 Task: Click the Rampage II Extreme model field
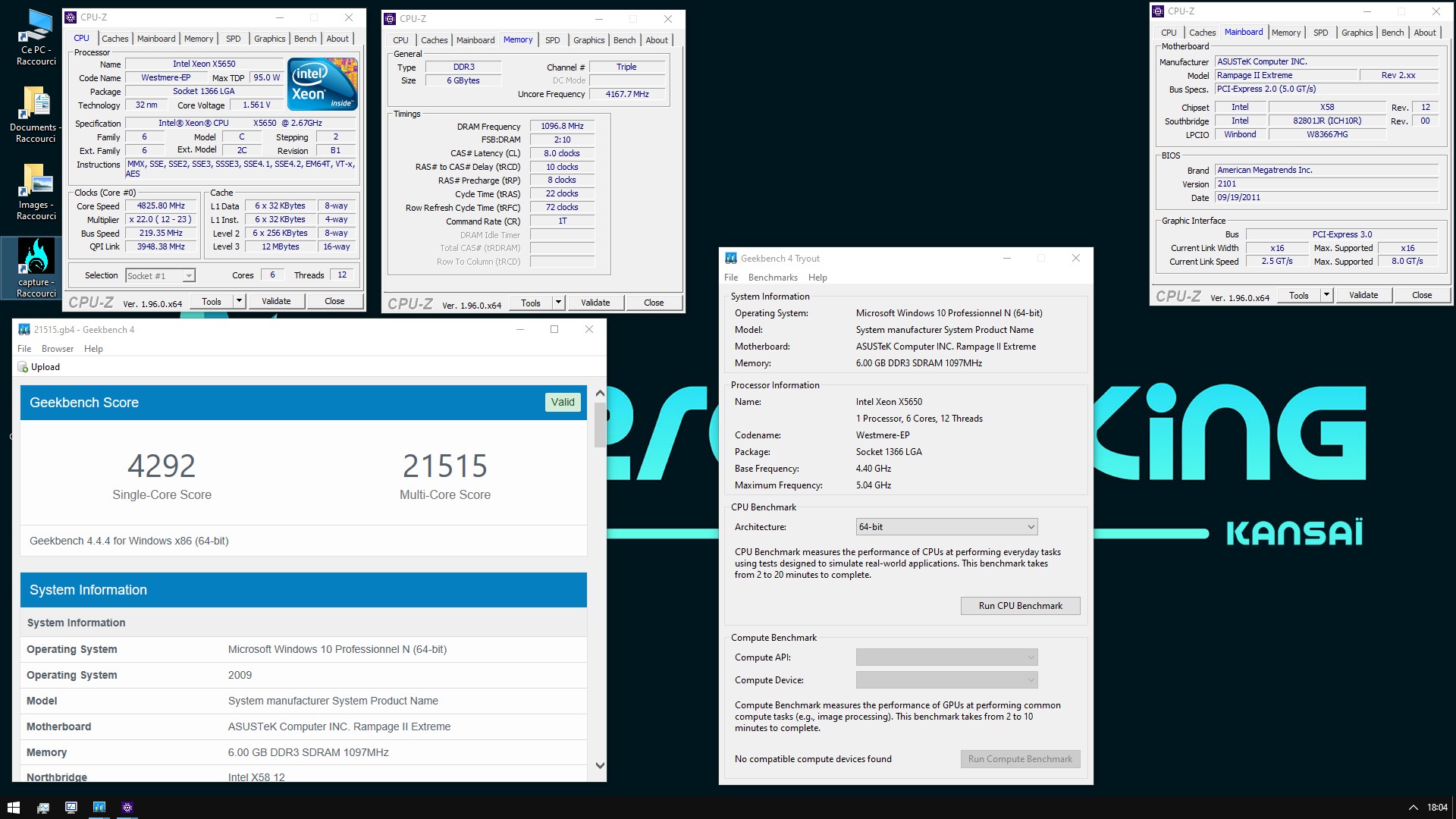1286,75
